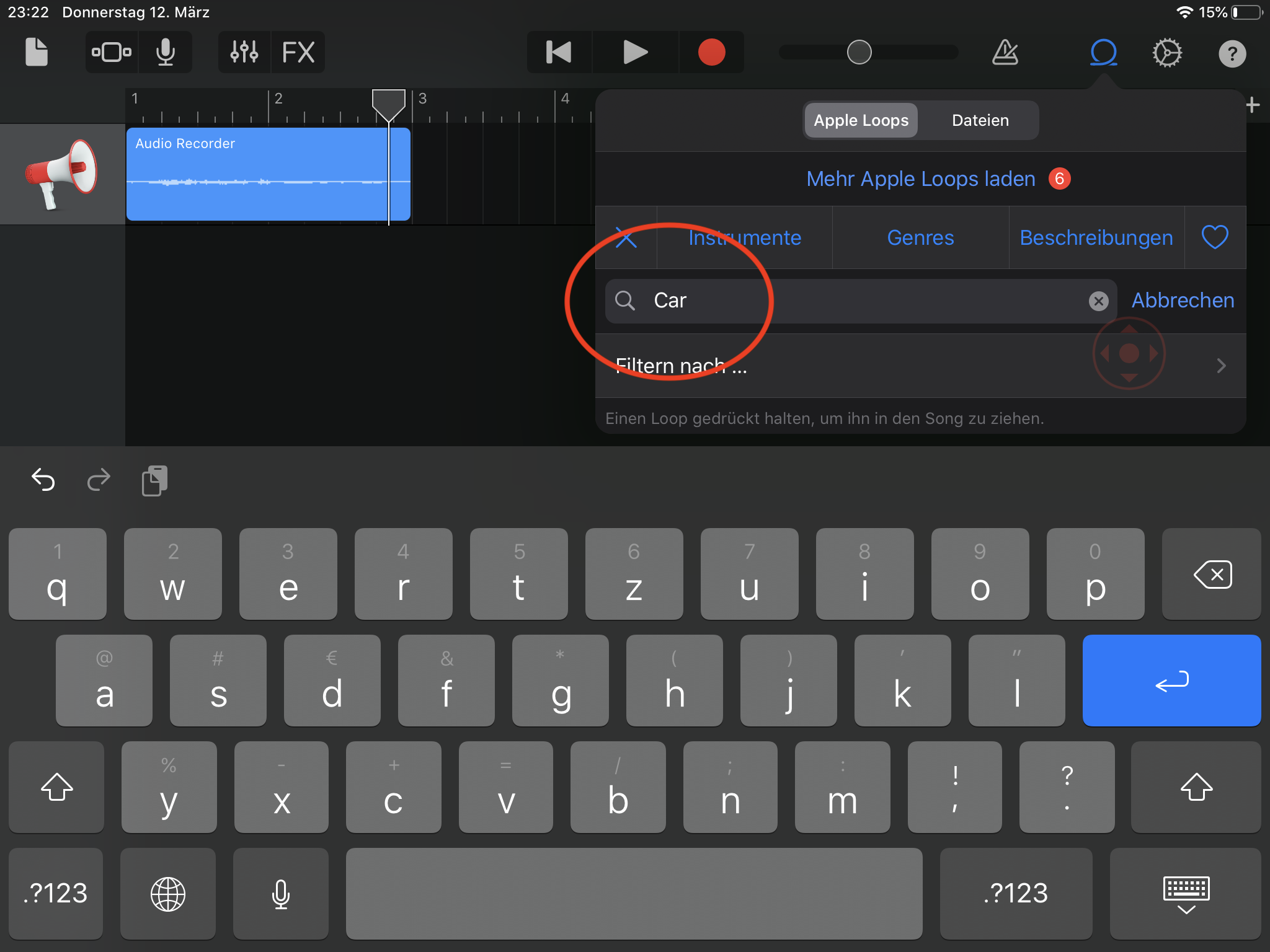Select the Apple Loops tab

coord(861,120)
